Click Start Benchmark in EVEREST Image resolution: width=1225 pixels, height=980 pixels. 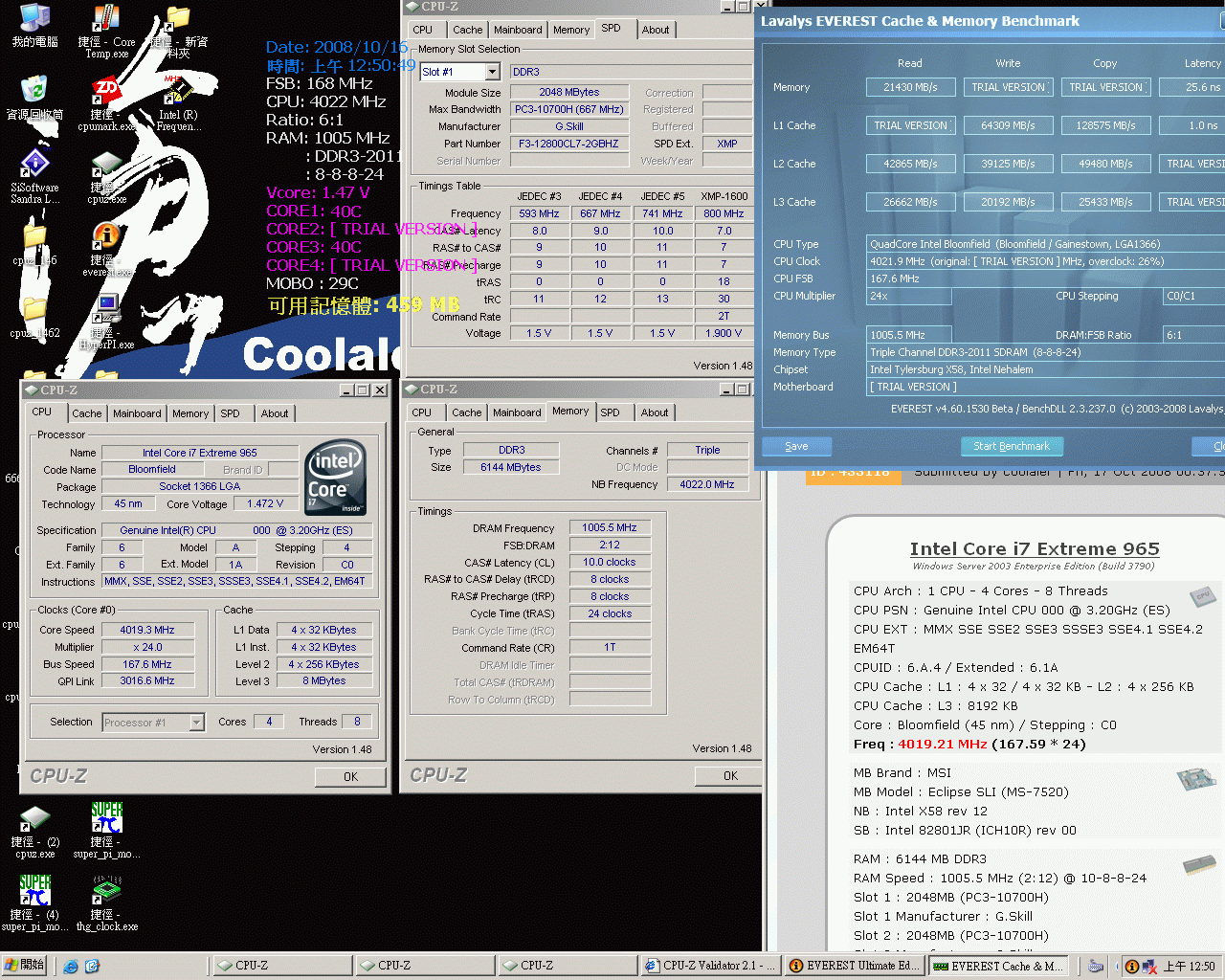1012,446
